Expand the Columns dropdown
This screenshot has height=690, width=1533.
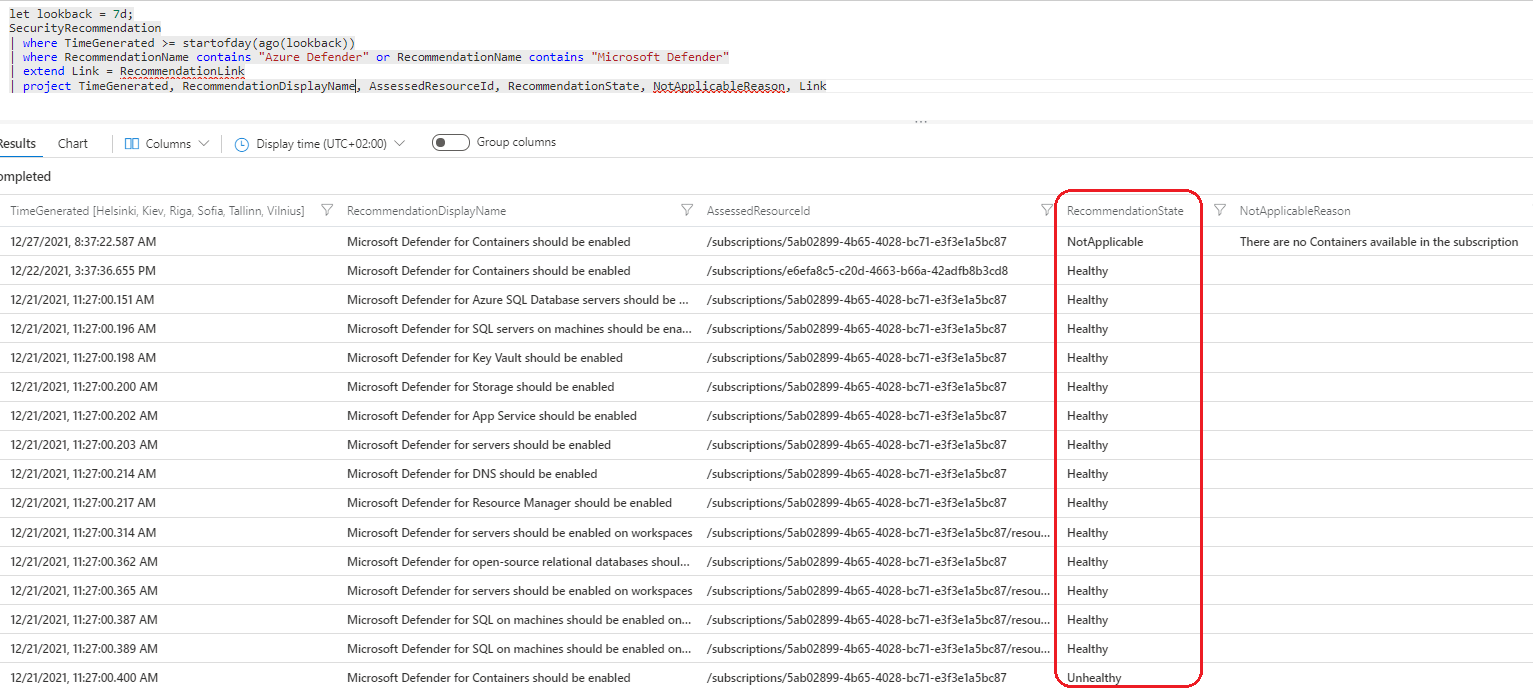167,144
